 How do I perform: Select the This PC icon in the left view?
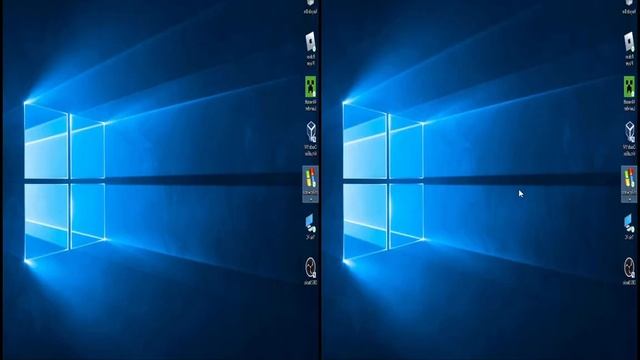click(311, 223)
